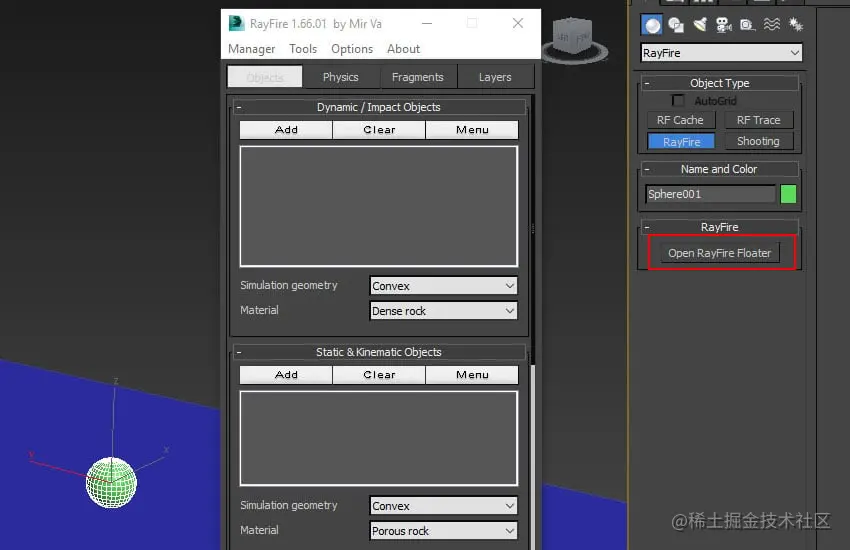Select the Space Warps category icon
Screen dimensions: 850x550
(x=772, y=25)
